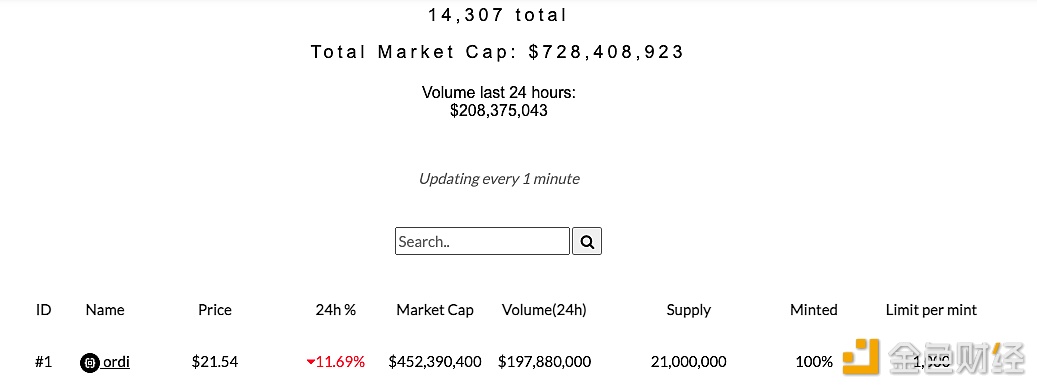1037x387 pixels.
Task: Click the magnifying glass search button
Action: click(587, 241)
